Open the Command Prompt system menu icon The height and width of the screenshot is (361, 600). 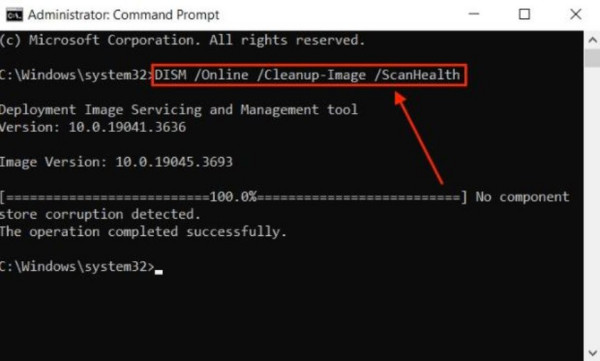(x=14, y=15)
